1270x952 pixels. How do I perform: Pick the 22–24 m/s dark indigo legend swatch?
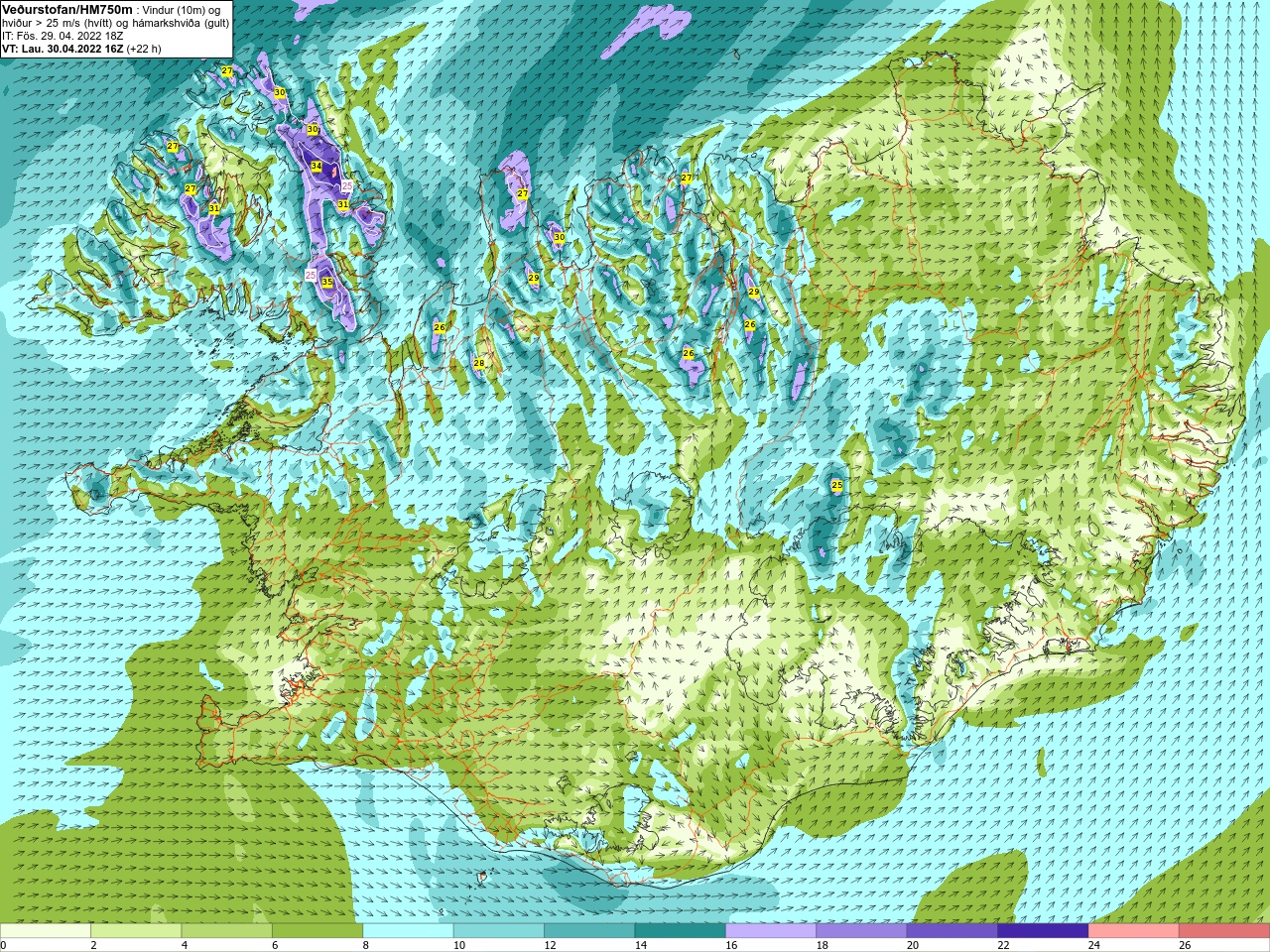[1044, 931]
